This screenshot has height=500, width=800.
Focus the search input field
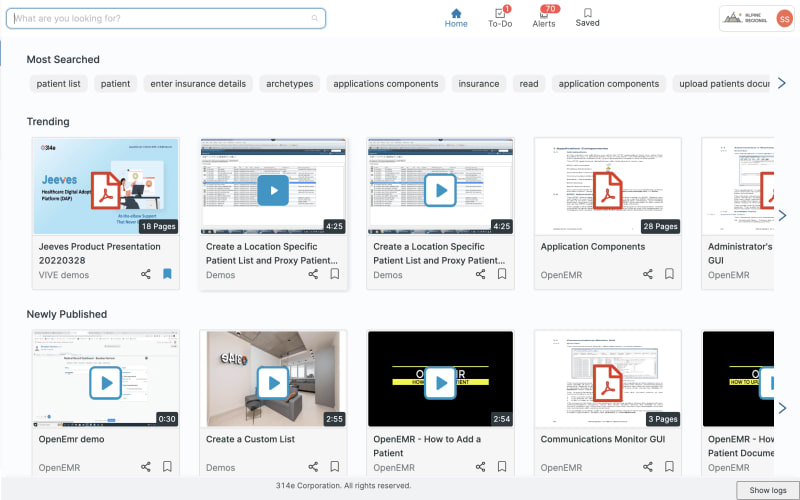click(166, 18)
